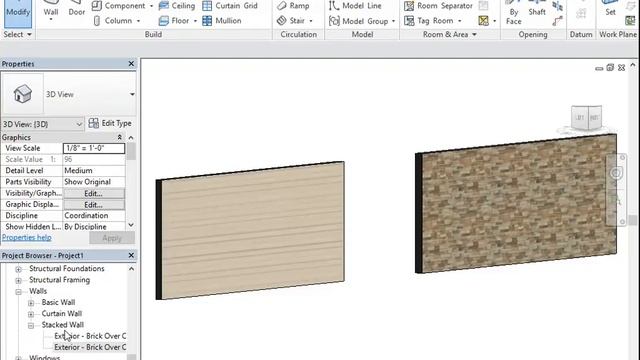The height and width of the screenshot is (360, 640).
Task: Click the 3D View house icon
Action: coord(22,94)
